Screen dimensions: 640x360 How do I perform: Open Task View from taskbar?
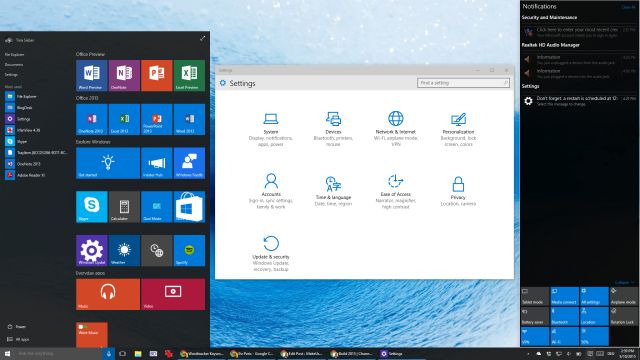pyautogui.click(x=122, y=353)
